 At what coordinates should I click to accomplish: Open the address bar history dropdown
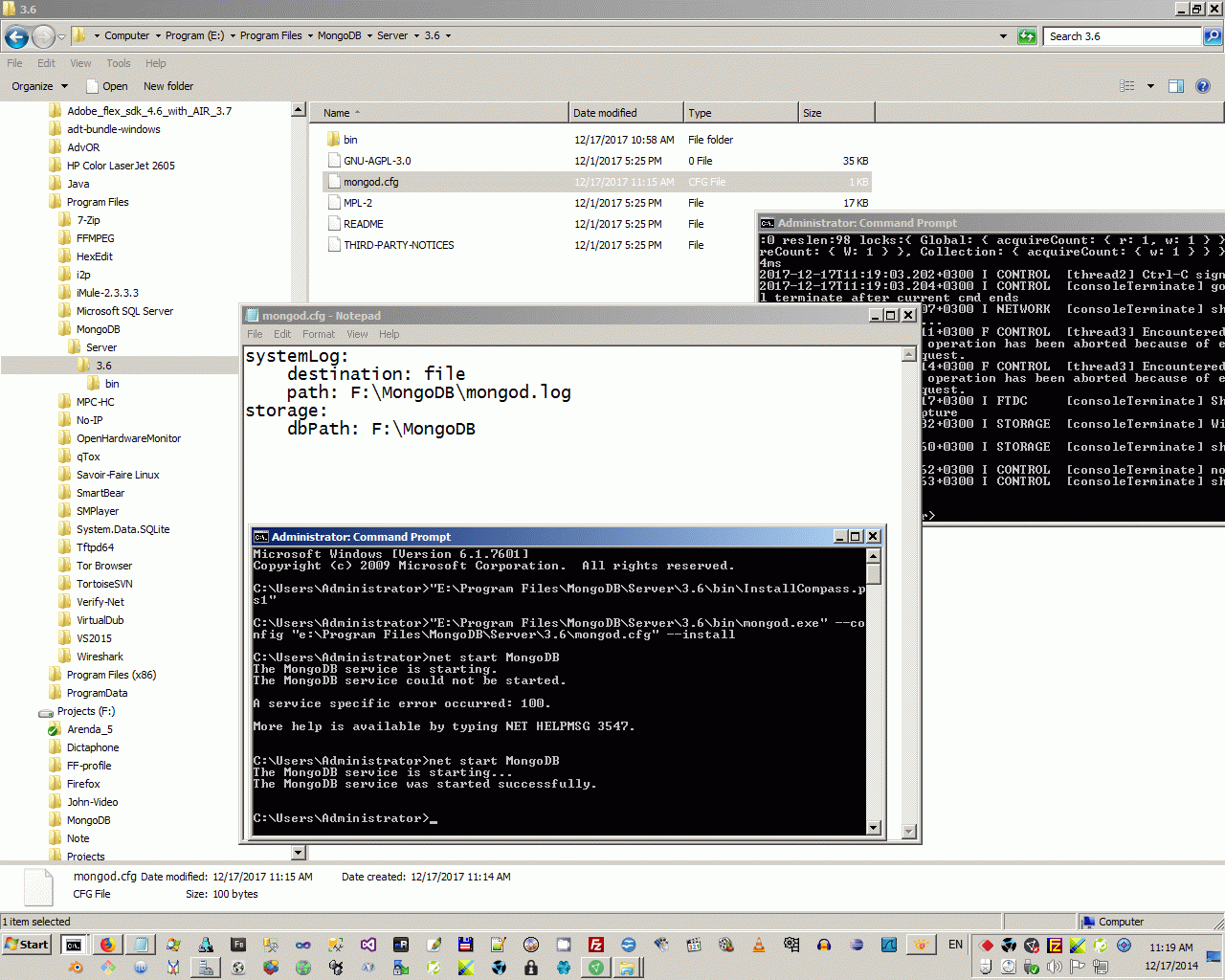(x=1003, y=36)
